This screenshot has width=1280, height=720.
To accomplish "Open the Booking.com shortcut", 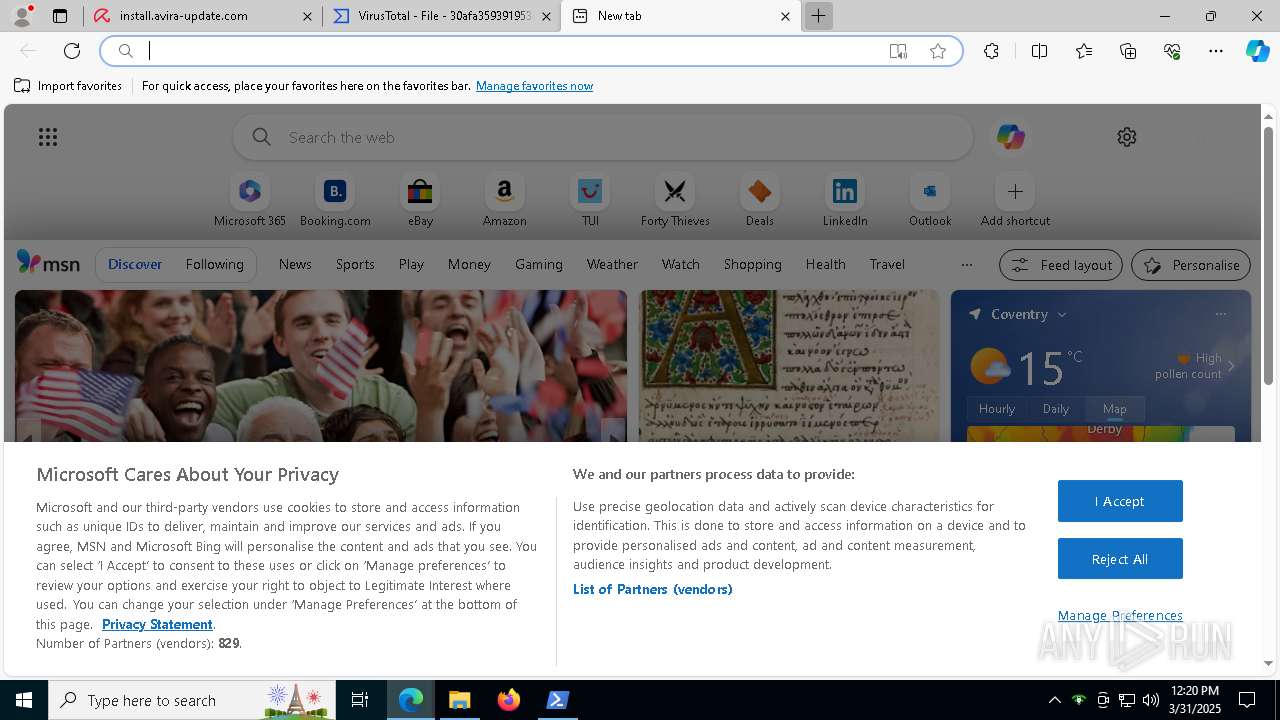I will (335, 201).
